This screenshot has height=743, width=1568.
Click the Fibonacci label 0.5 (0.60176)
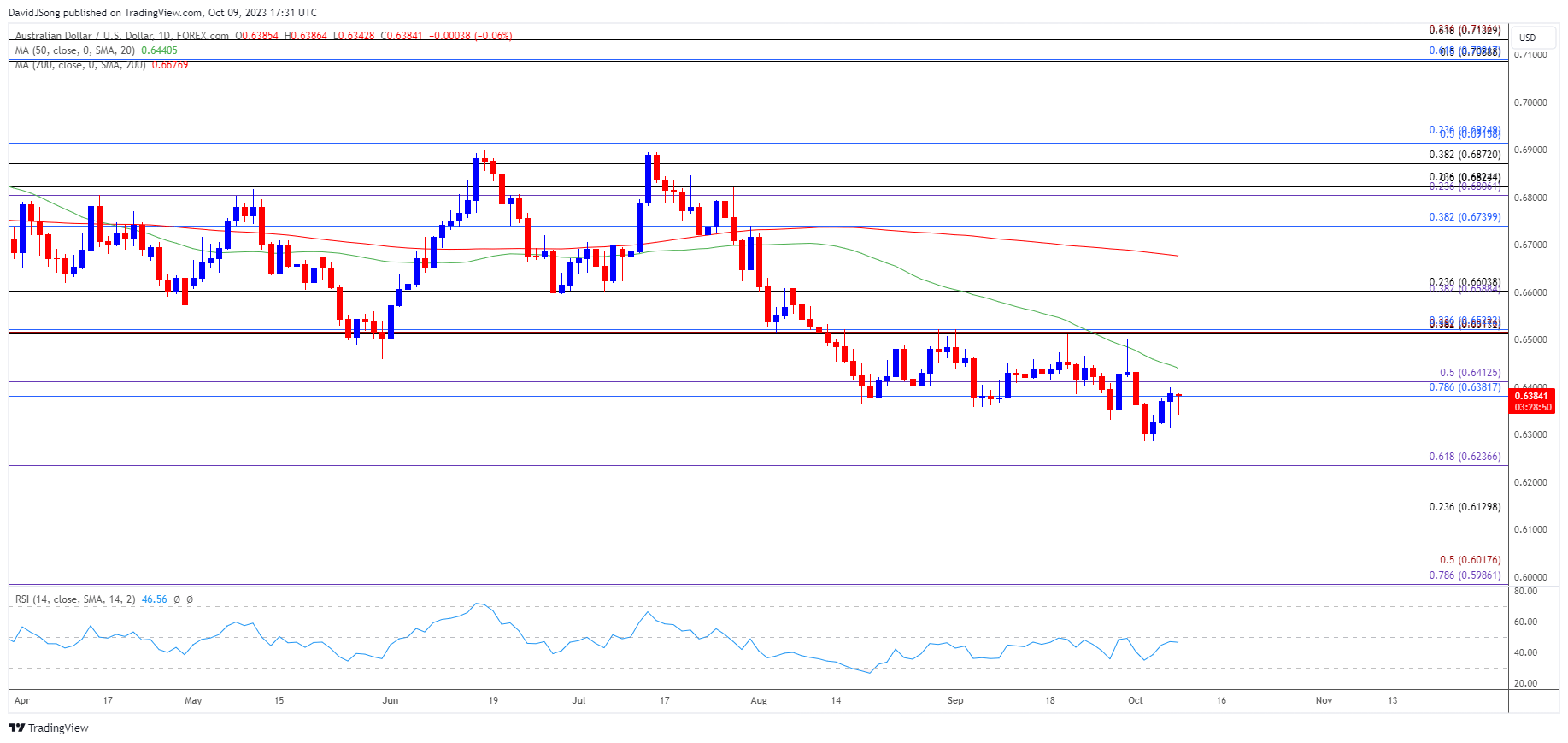pos(1470,560)
